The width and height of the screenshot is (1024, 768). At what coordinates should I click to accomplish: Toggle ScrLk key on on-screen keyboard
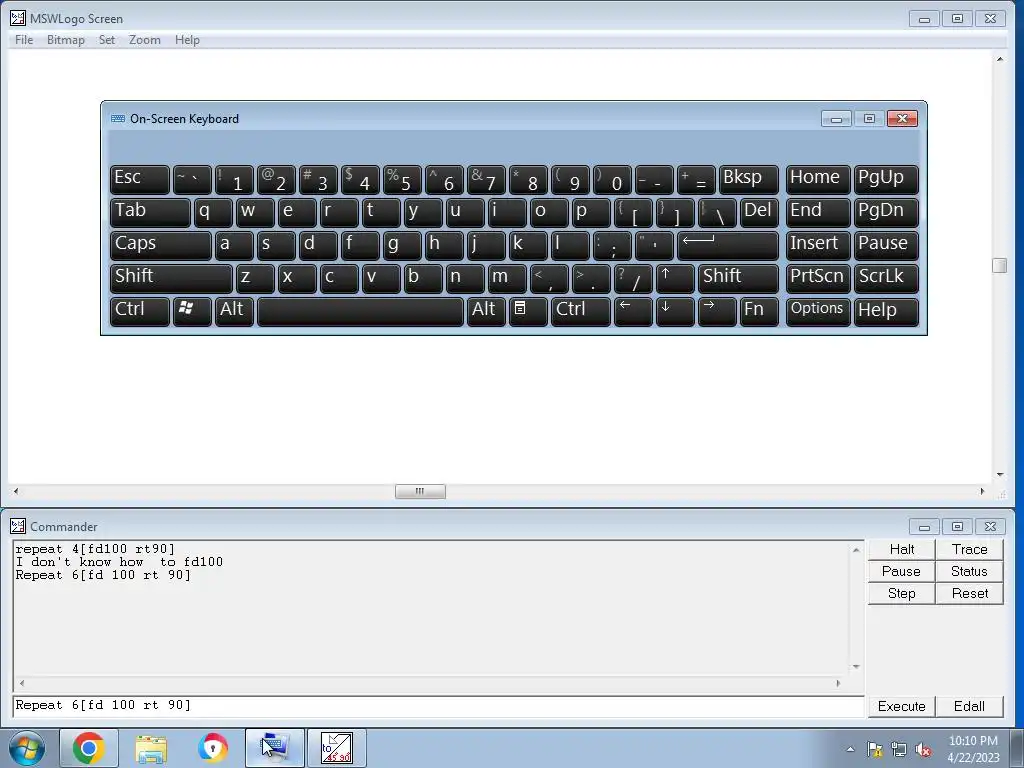pyautogui.click(x=886, y=278)
